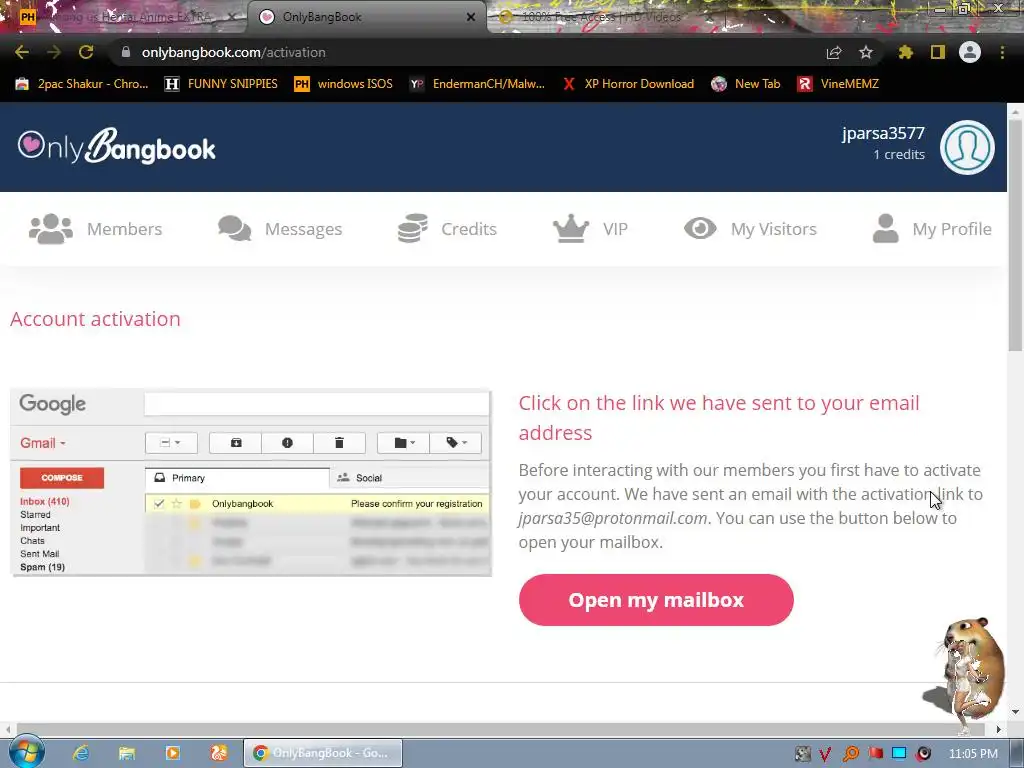This screenshot has width=1024, height=768.
Task: Open Windows Explorer folder on taskbar
Action: tap(127, 753)
